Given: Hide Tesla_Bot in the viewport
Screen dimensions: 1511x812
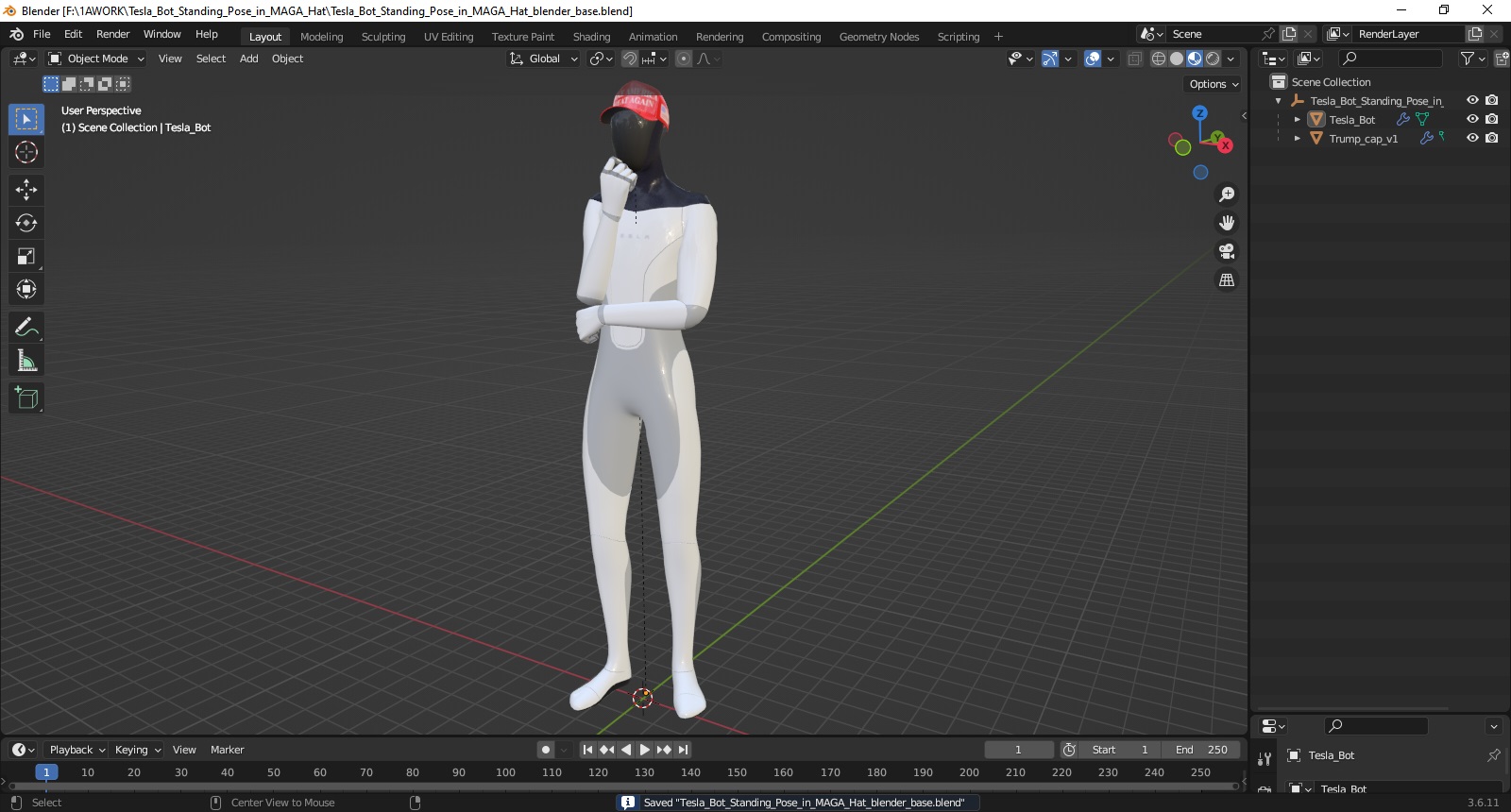Looking at the screenshot, I should (1472, 119).
